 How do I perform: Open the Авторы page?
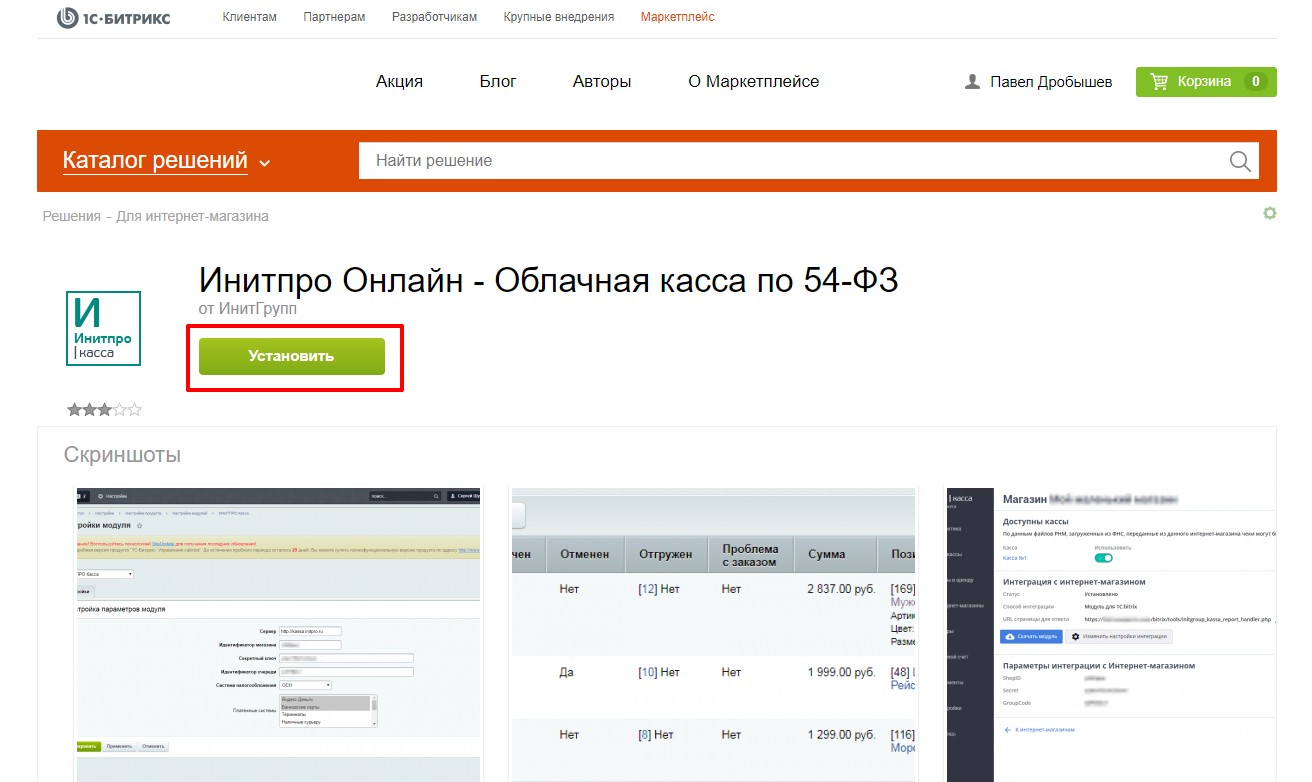tap(602, 82)
